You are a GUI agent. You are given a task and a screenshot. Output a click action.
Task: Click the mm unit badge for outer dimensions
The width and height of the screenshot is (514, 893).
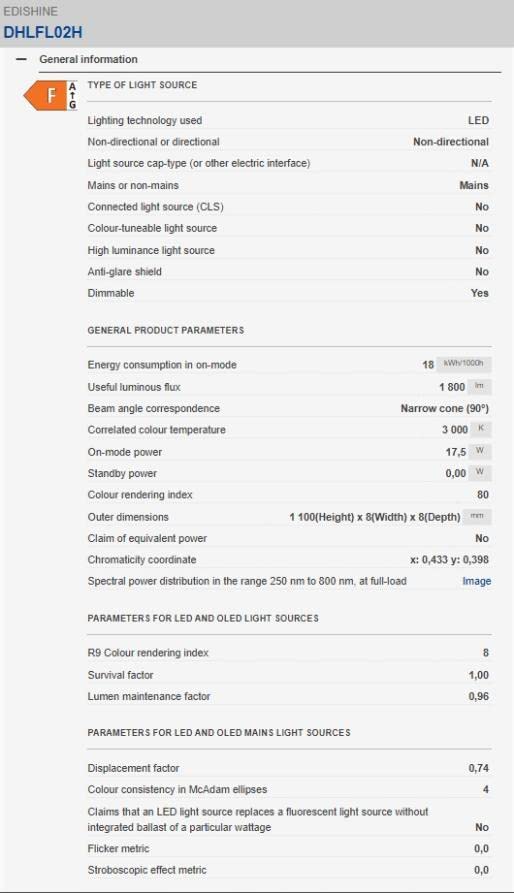(x=477, y=517)
